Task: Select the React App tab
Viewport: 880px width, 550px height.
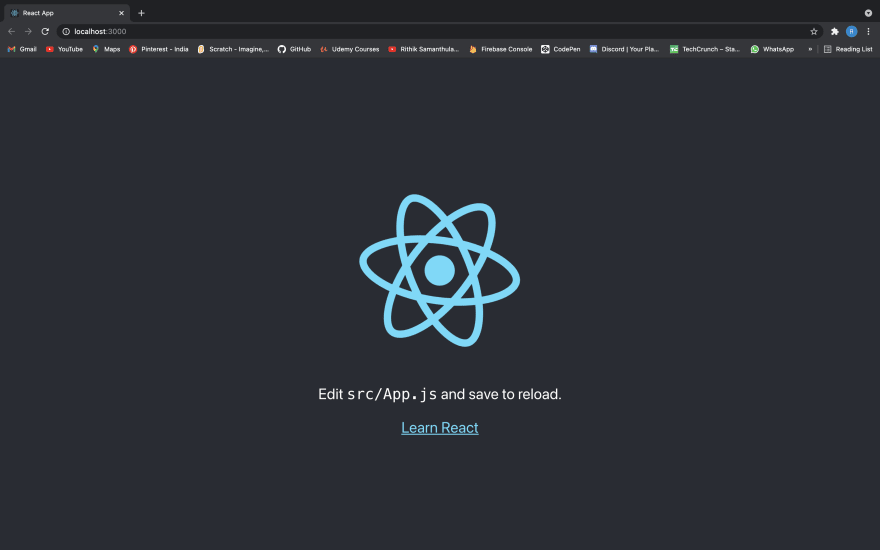Action: point(67,13)
